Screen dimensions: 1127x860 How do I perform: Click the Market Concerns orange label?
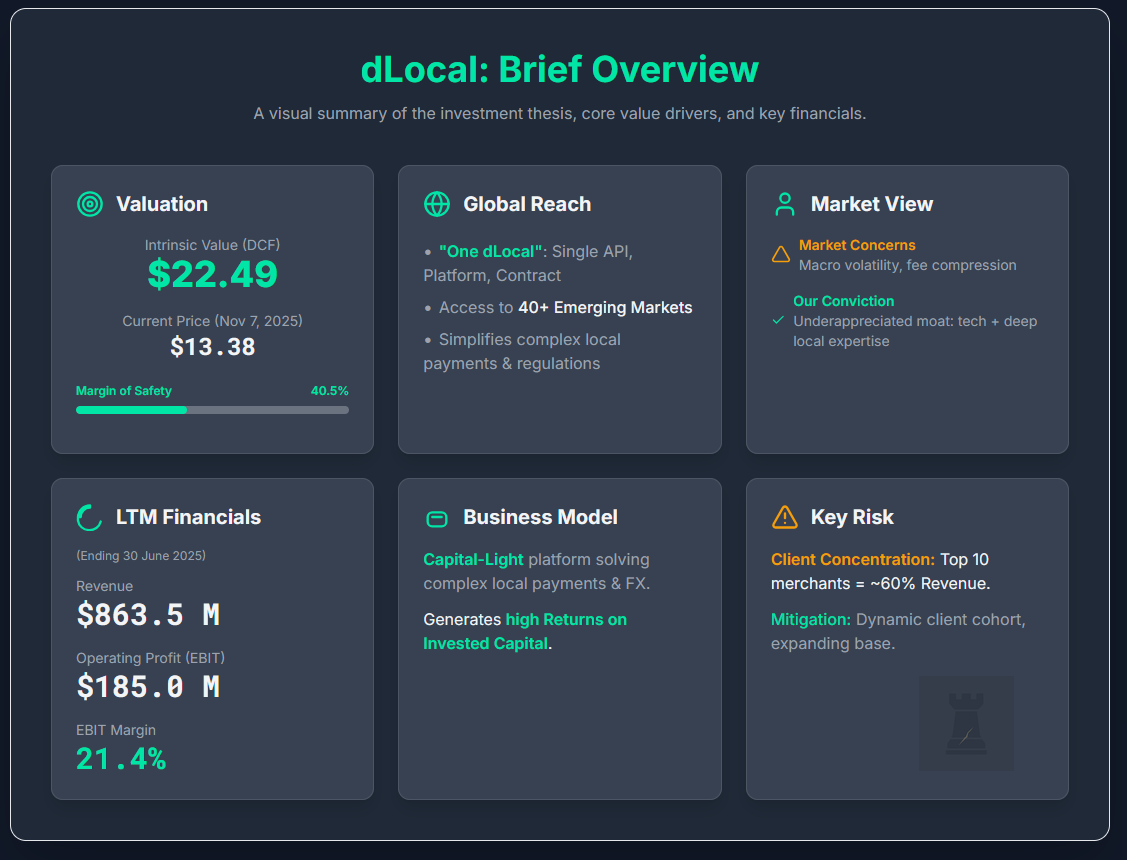coord(857,245)
